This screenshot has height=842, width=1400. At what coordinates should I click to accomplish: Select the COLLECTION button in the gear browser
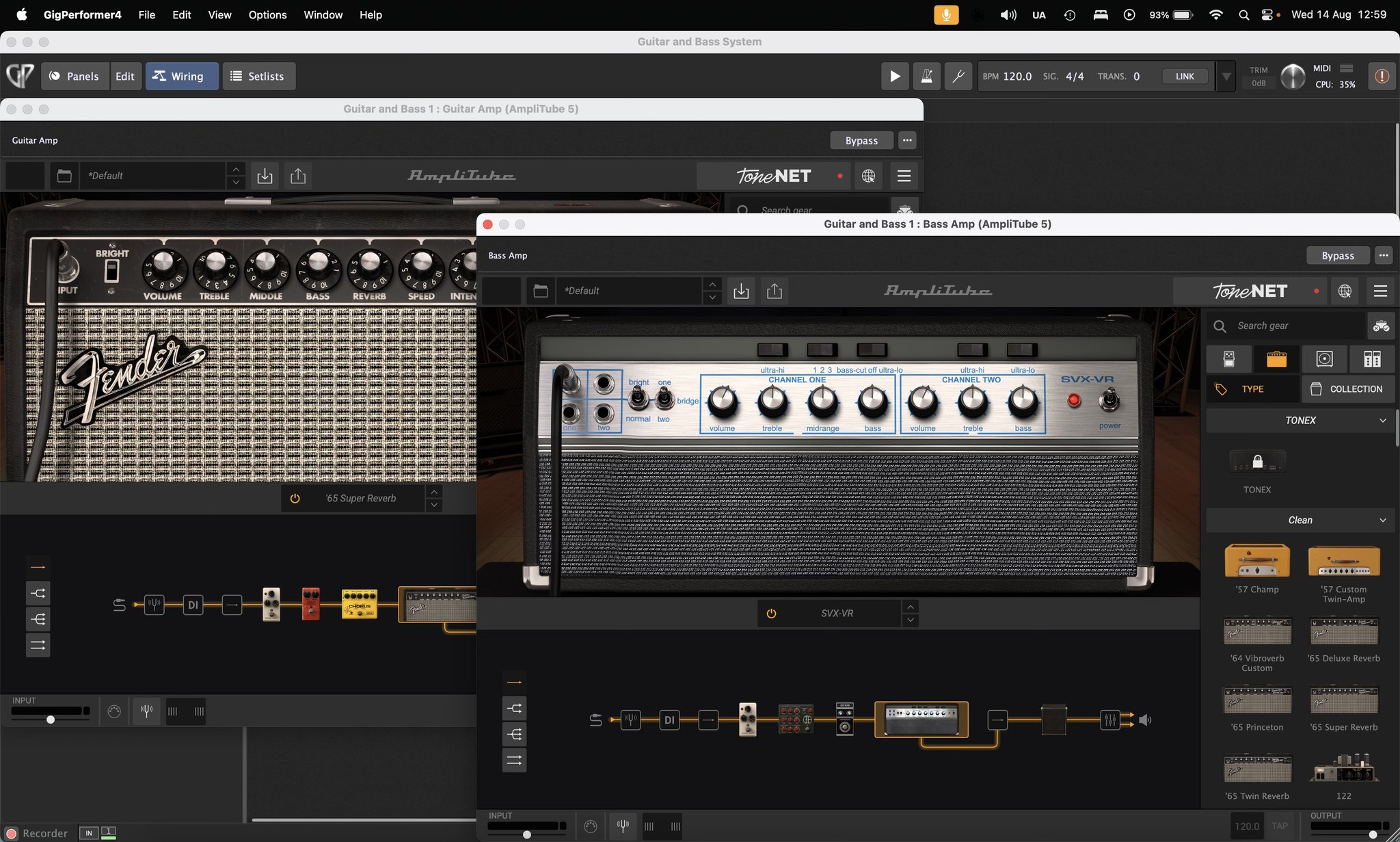coord(1348,389)
